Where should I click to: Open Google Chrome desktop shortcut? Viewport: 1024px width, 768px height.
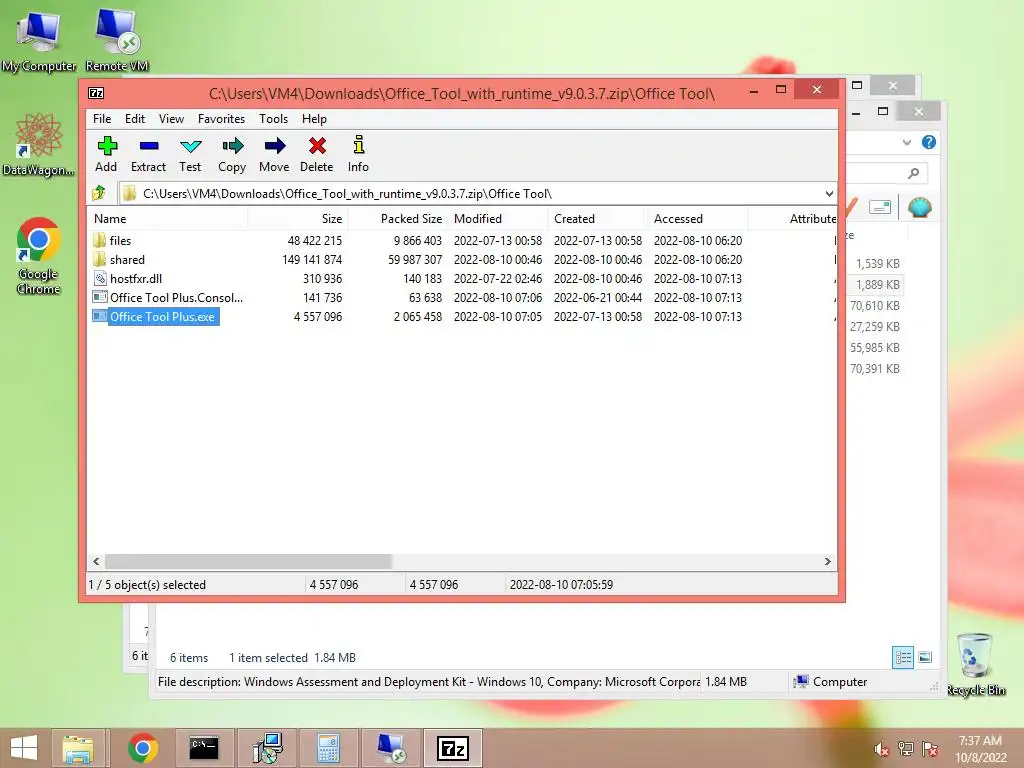39,255
